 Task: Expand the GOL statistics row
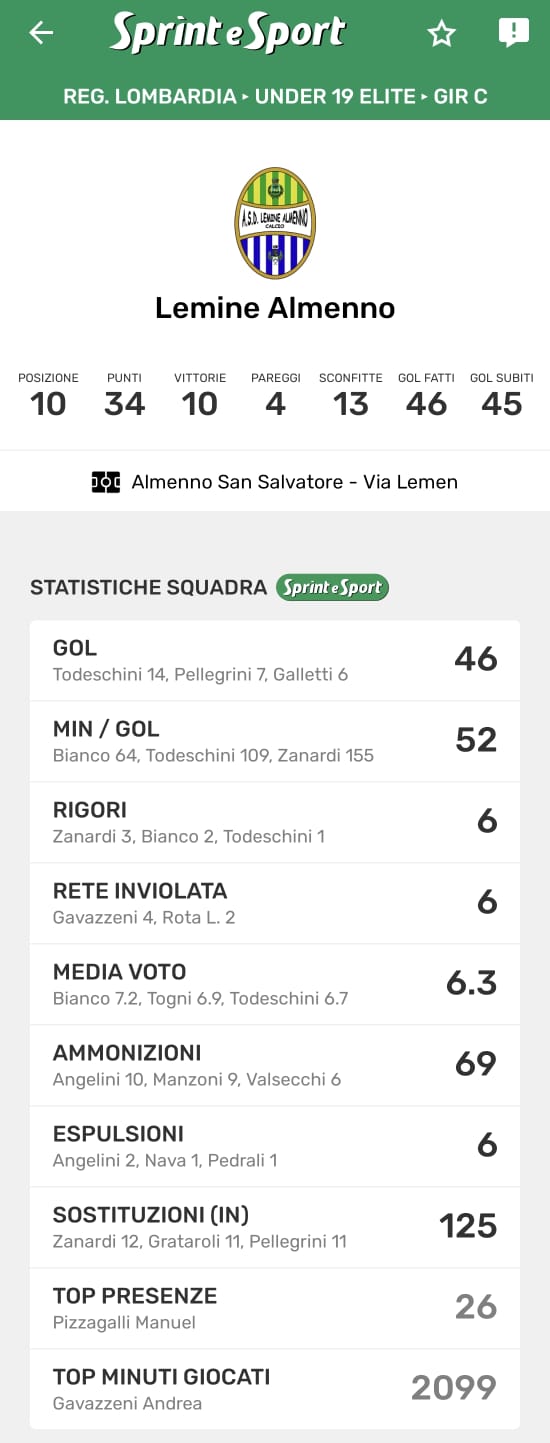click(275, 660)
